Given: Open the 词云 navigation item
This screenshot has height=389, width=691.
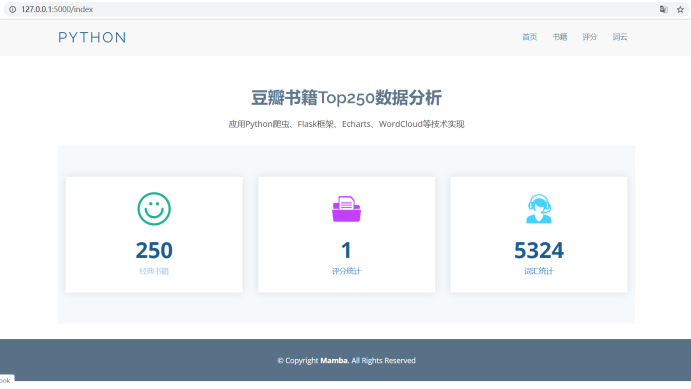Looking at the screenshot, I should 620,37.
